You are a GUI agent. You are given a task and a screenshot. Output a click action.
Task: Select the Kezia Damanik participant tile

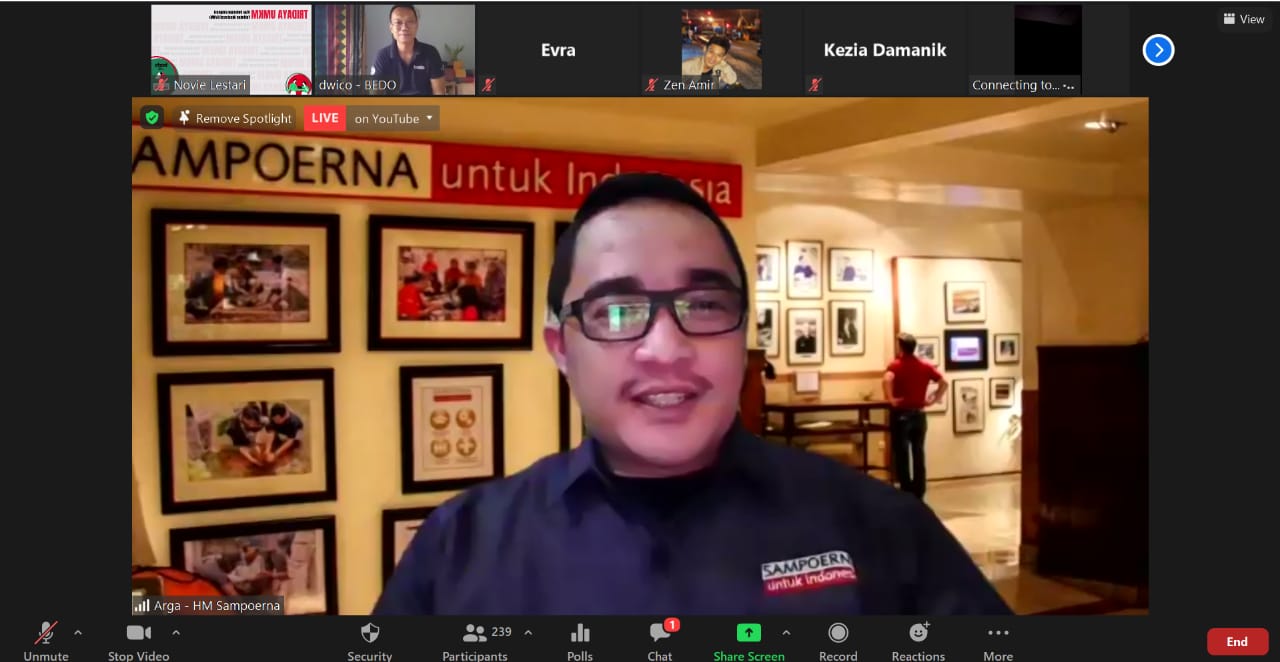(885, 50)
